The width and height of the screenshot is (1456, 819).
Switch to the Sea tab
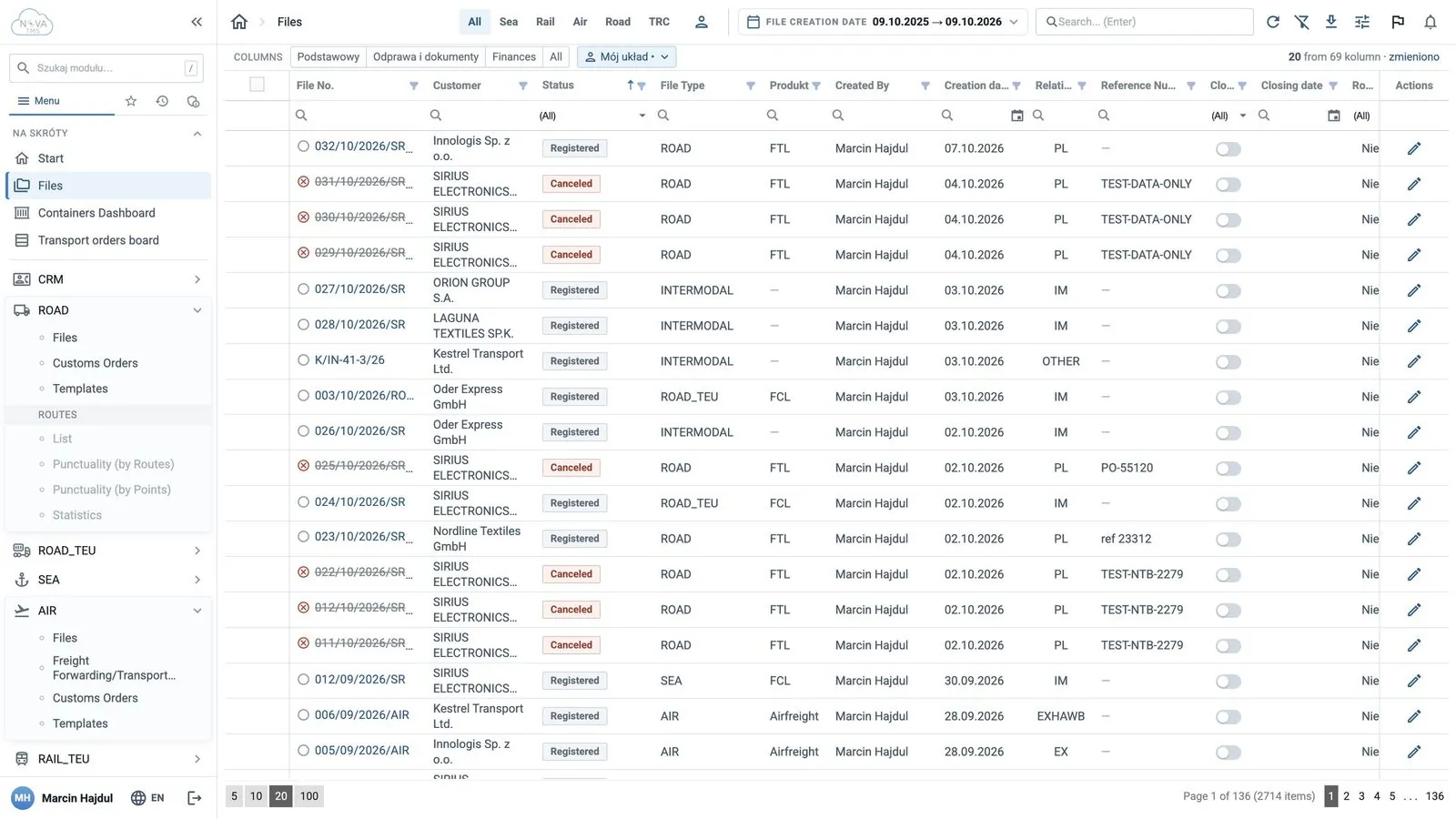509,22
